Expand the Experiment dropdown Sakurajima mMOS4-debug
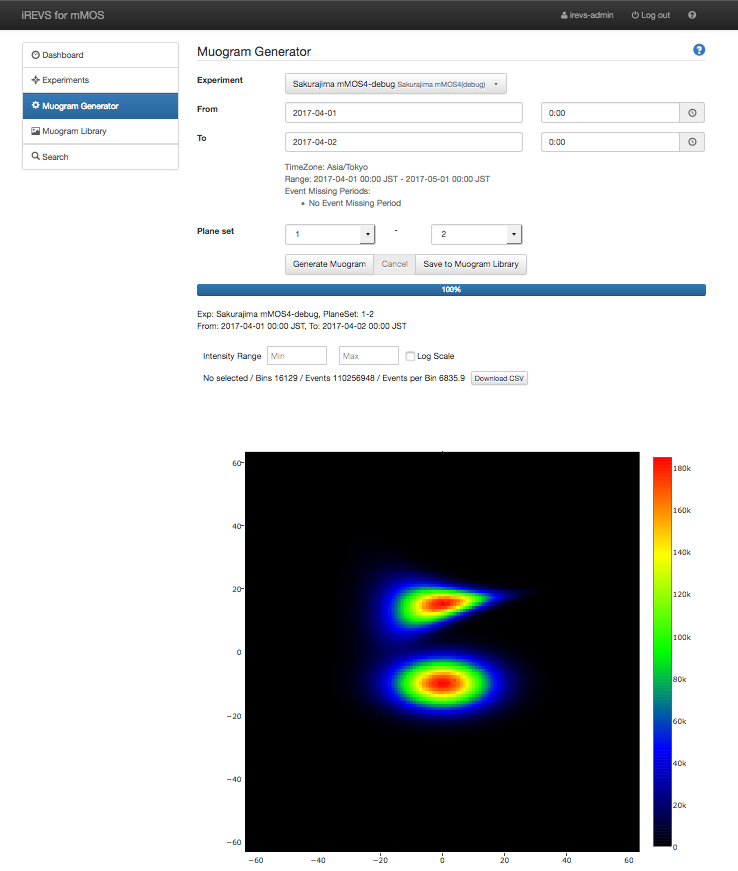 [396, 84]
